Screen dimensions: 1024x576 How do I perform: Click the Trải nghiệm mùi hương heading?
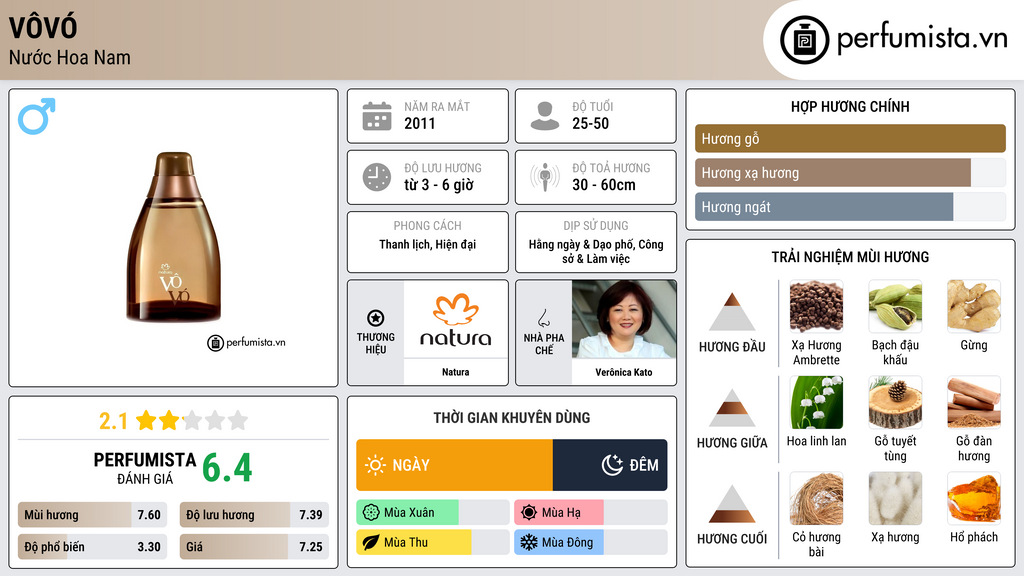(x=850, y=257)
